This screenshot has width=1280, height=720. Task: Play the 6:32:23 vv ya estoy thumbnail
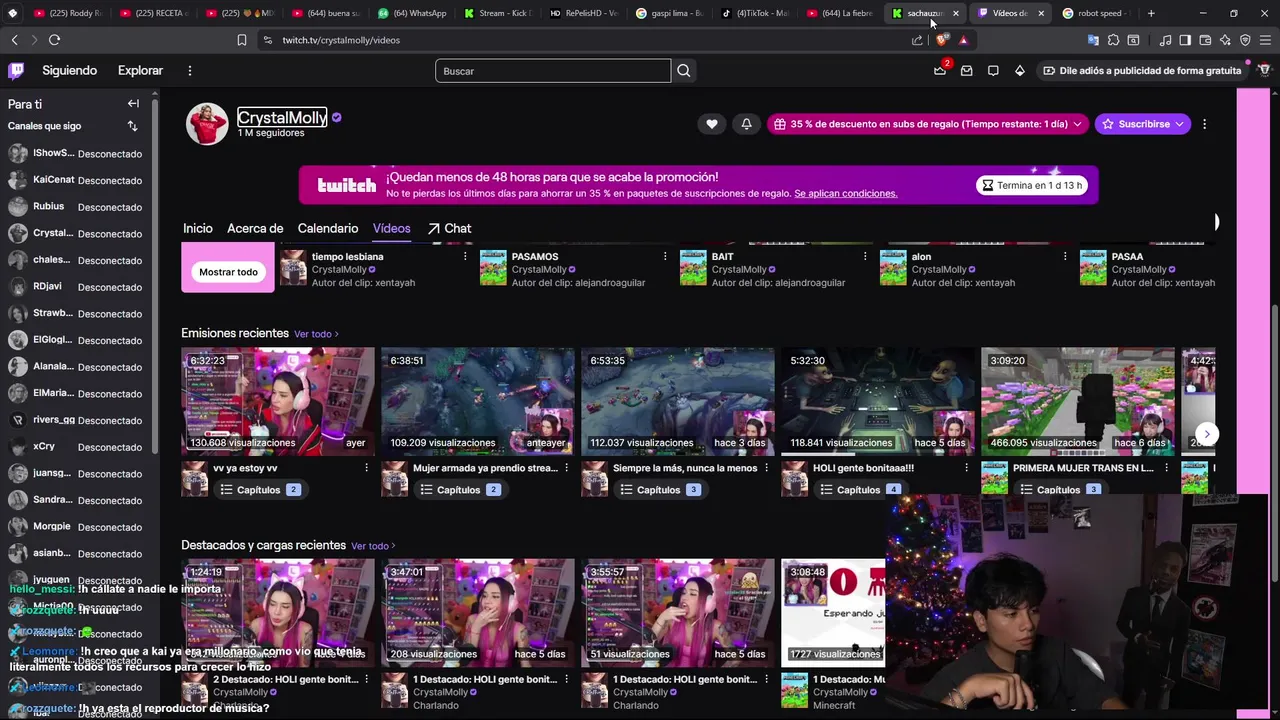[x=278, y=402]
